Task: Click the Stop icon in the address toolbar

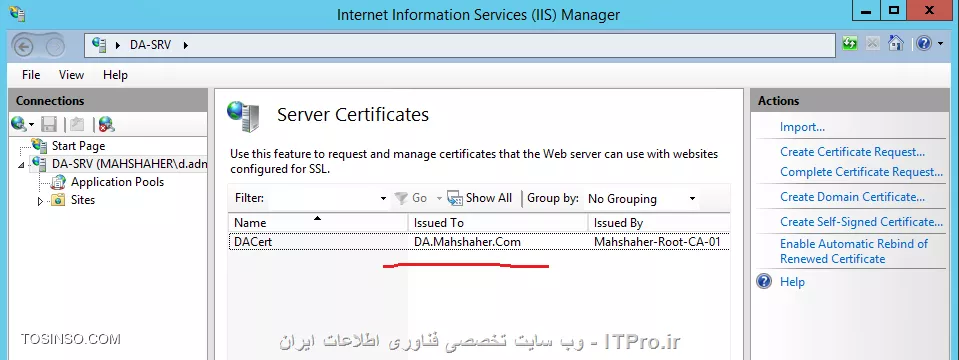Action: (x=873, y=43)
